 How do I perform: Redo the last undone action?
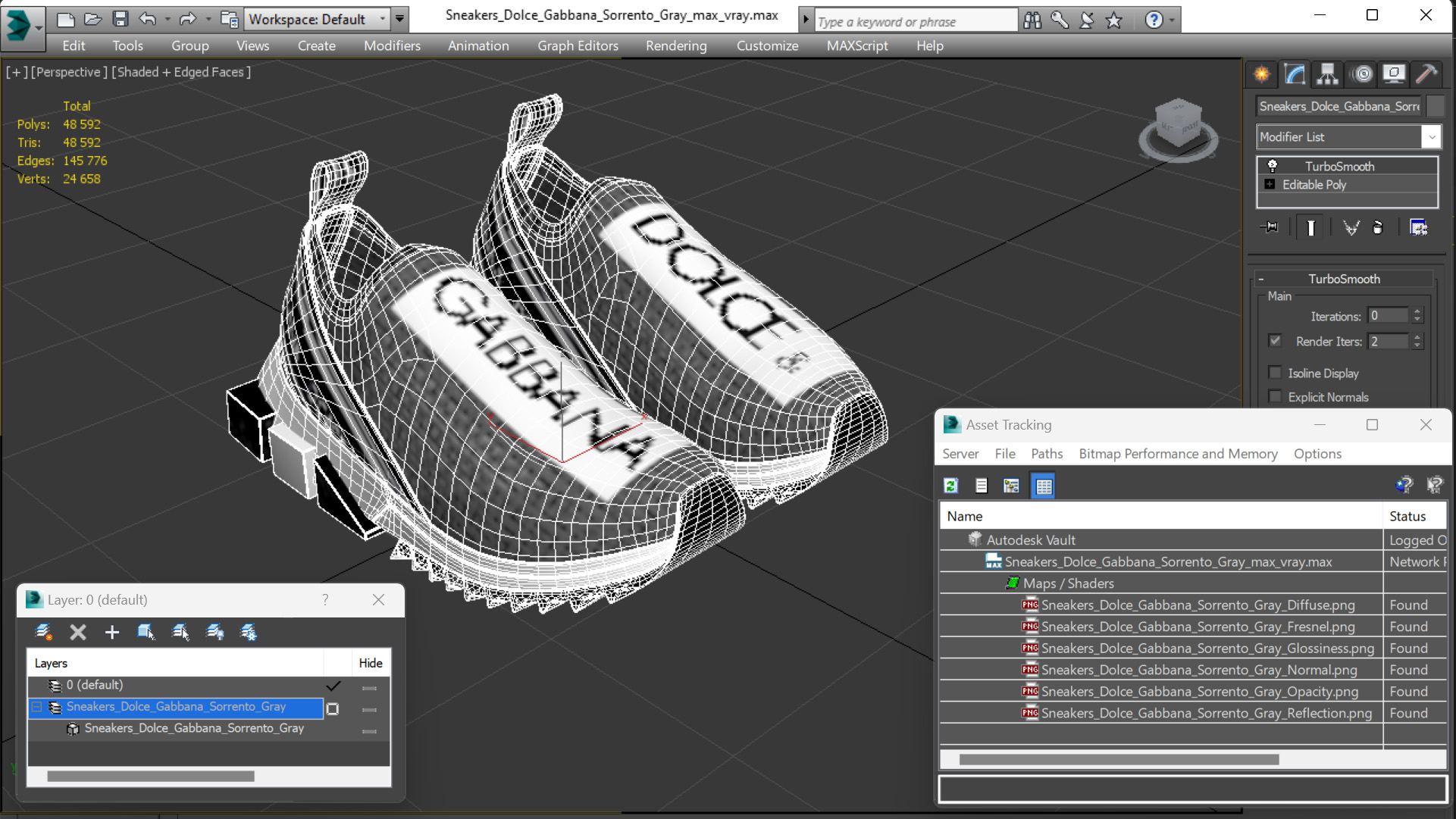(x=187, y=19)
